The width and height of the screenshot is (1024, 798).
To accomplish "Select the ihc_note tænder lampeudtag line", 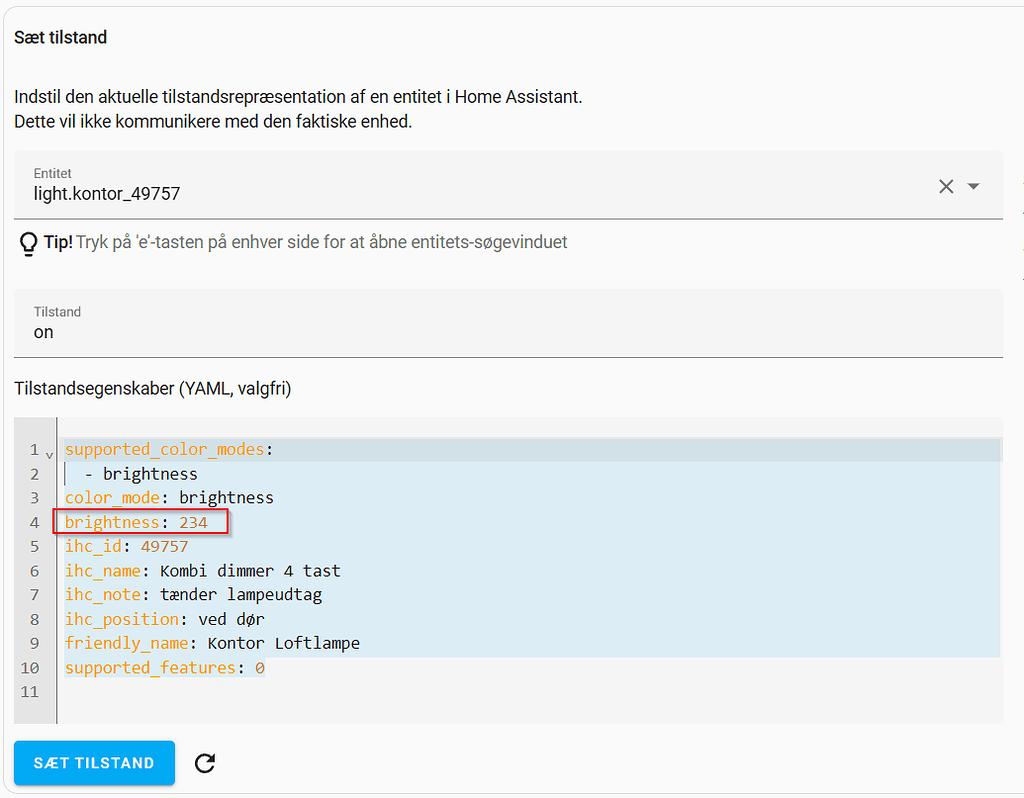I will pos(193,595).
